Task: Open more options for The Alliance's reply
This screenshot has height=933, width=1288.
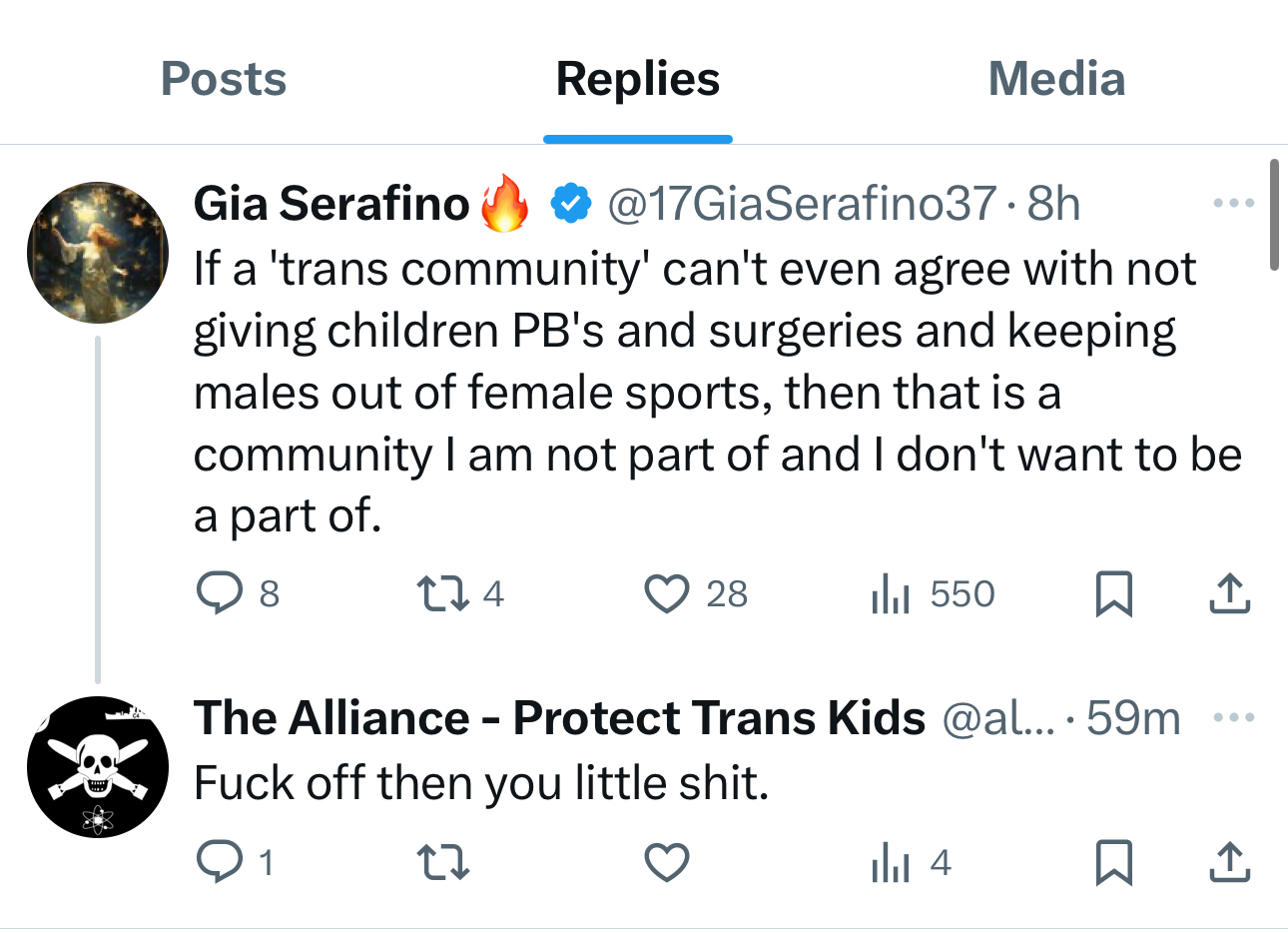Action: click(x=1233, y=718)
